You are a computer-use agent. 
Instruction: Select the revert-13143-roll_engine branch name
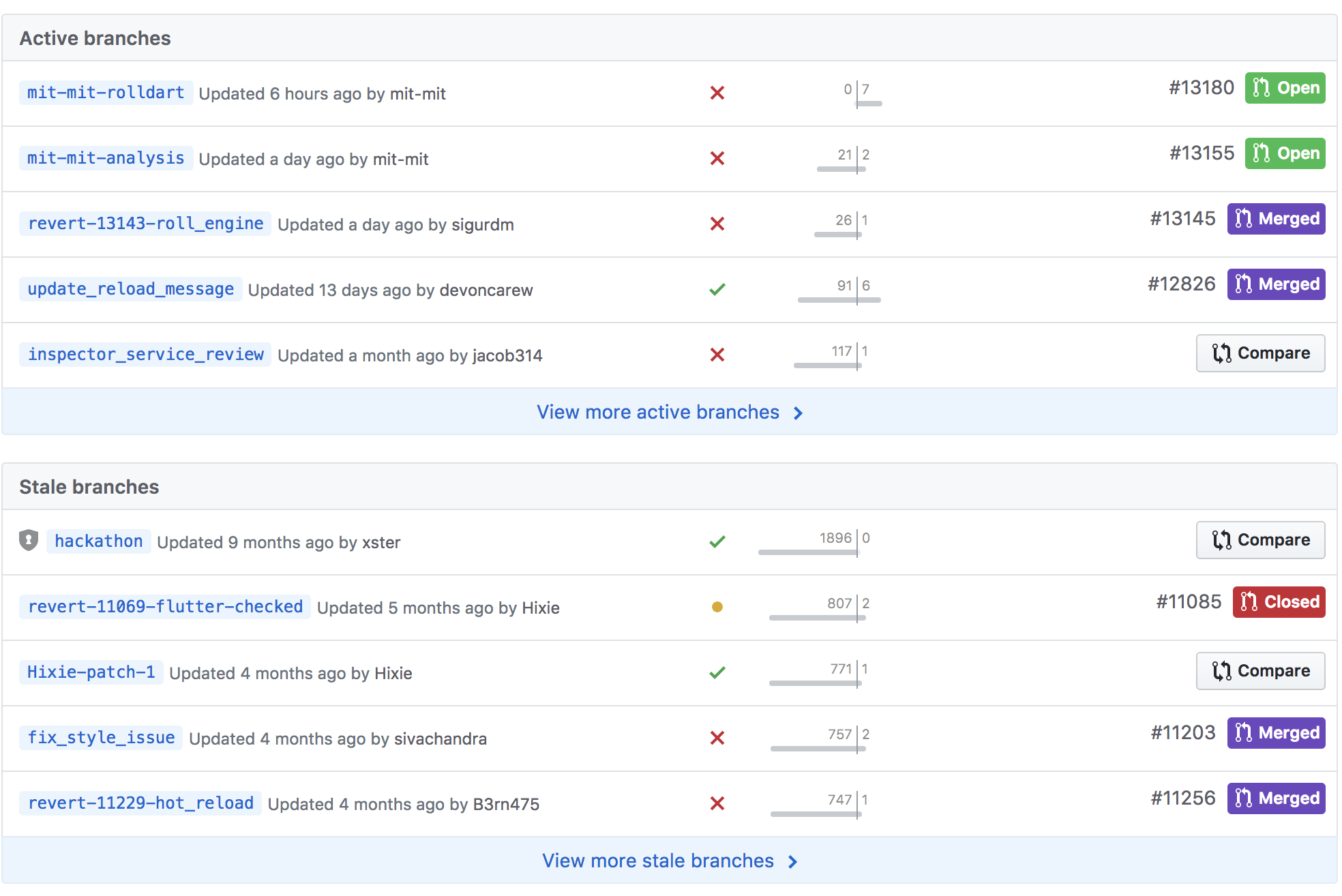(x=145, y=224)
